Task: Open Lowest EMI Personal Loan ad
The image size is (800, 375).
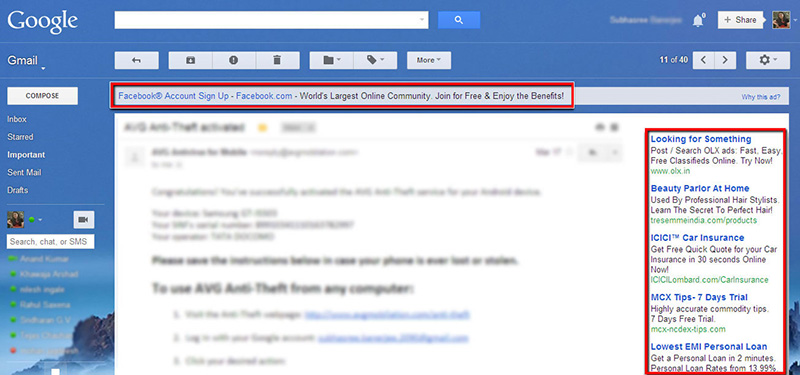Action: pyautogui.click(x=709, y=346)
